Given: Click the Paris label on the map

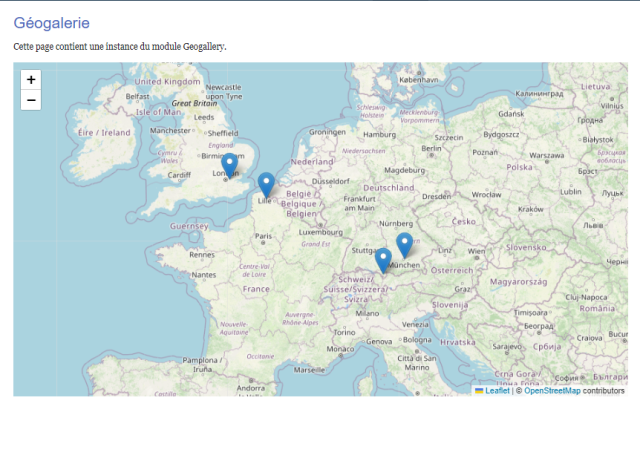Looking at the screenshot, I should pos(263,236).
